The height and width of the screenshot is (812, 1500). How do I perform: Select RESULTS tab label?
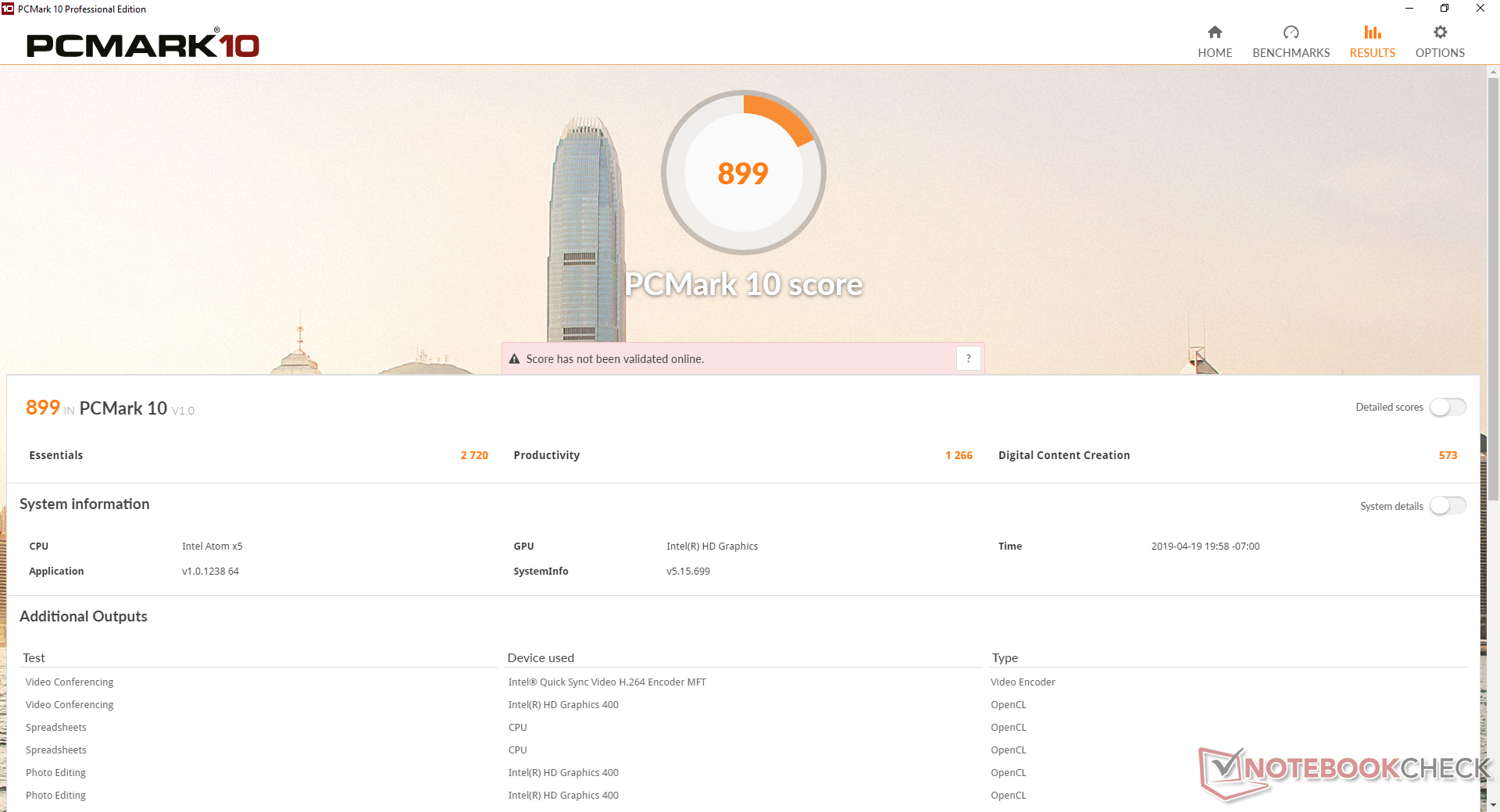tap(1373, 53)
